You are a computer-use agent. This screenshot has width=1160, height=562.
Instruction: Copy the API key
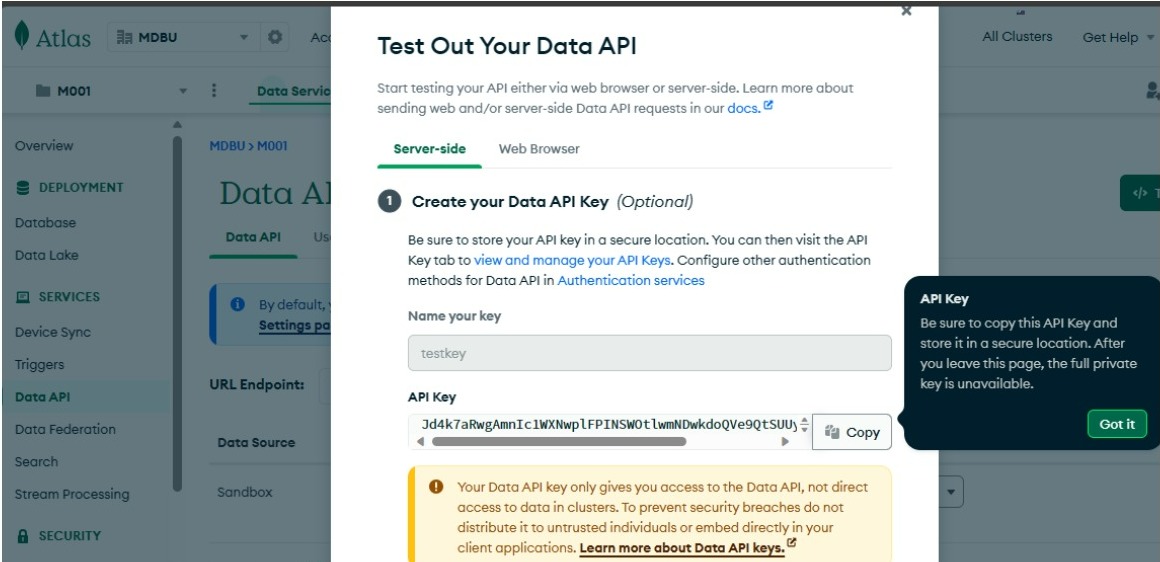(852, 432)
